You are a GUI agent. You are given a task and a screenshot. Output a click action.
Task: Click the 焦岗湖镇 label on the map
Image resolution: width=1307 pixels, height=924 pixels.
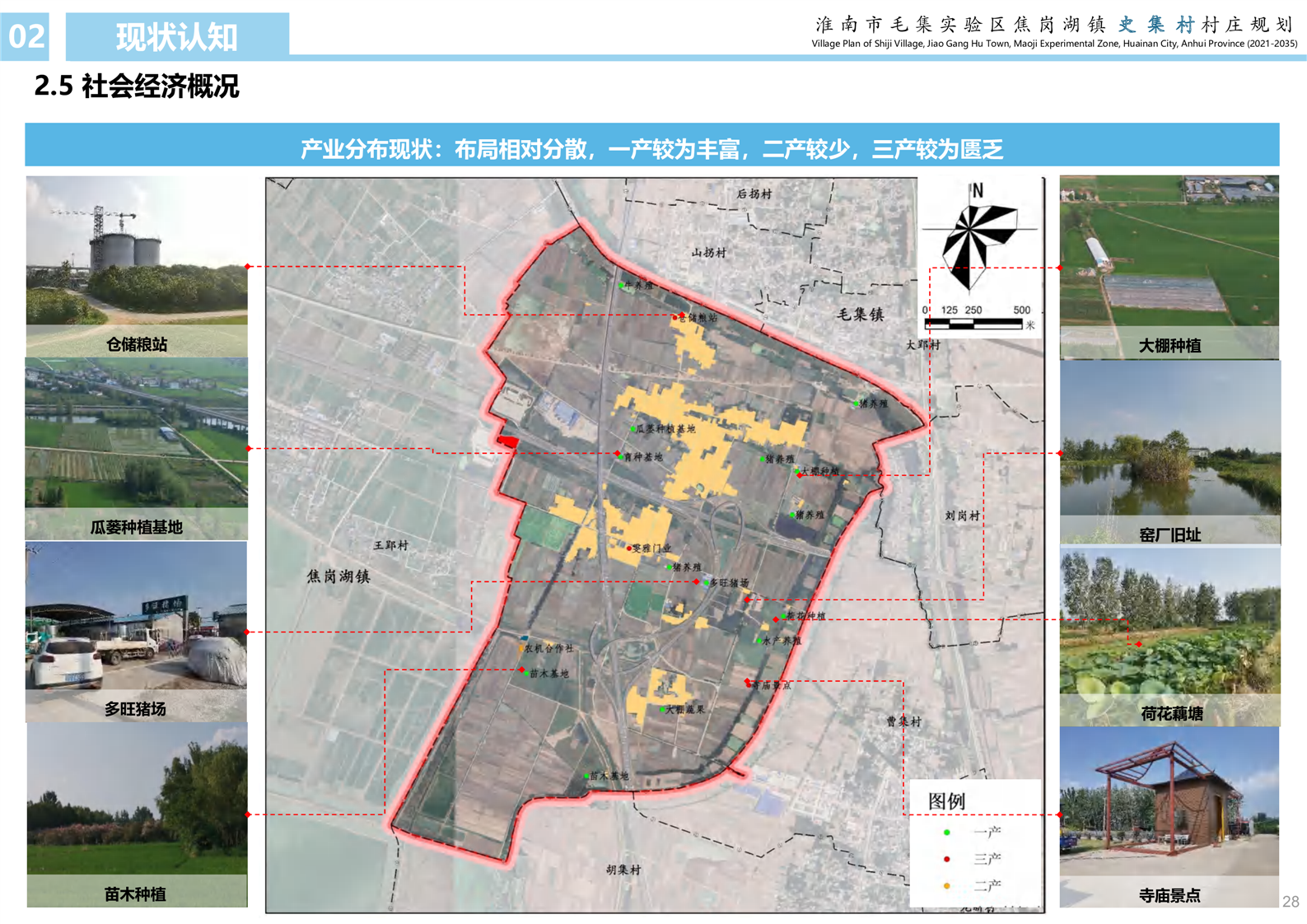[338, 576]
